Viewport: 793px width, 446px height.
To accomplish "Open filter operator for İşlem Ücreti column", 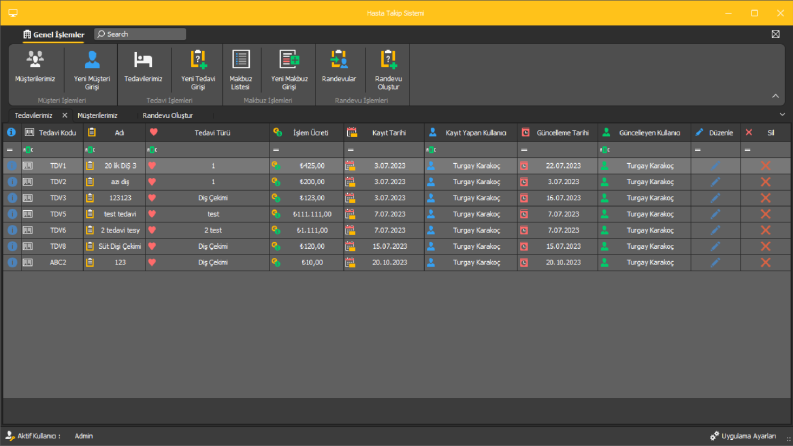I will 276,150.
